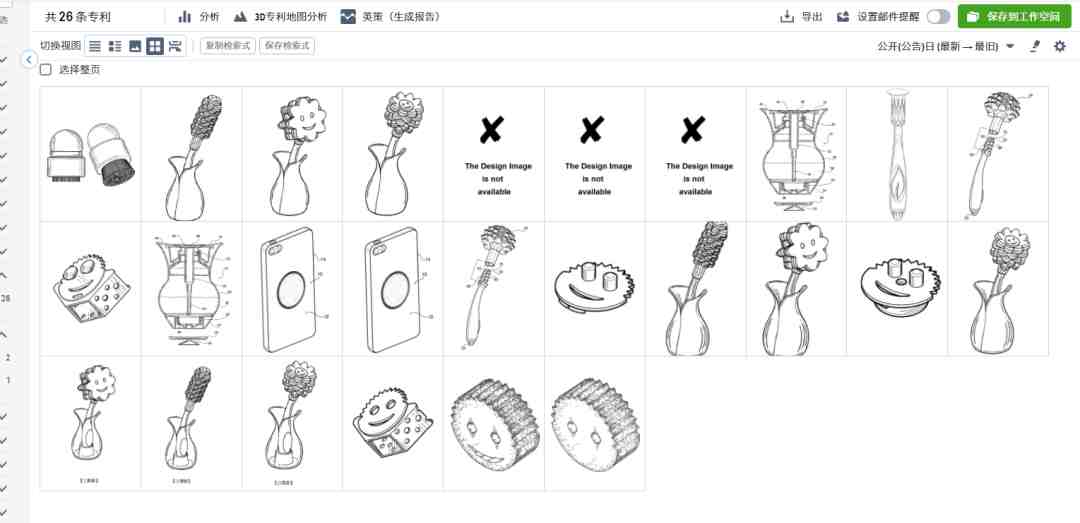
Task: Open the 公开(公告)日 sort order dropdown
Action: pos(946,46)
